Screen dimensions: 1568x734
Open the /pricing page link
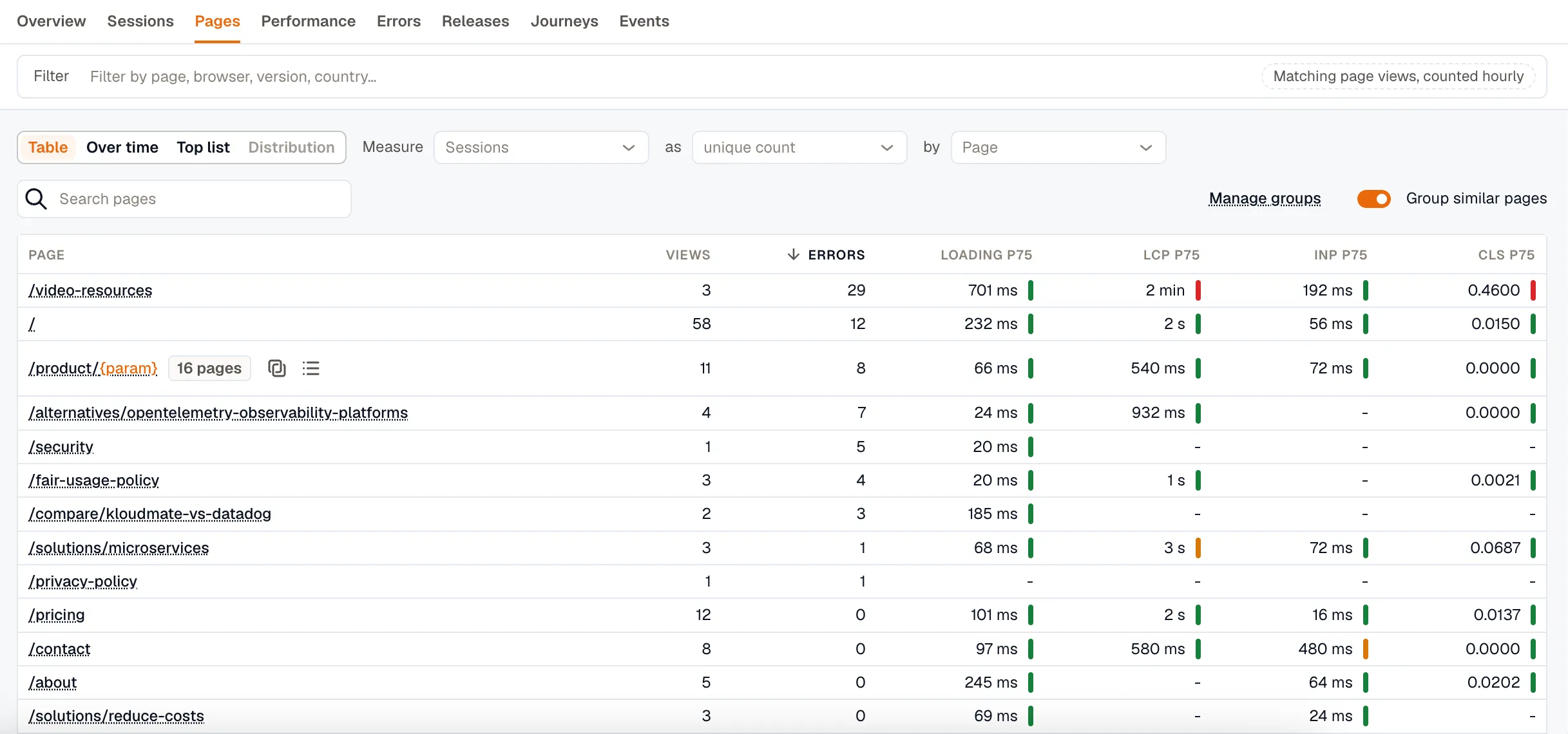coord(56,615)
